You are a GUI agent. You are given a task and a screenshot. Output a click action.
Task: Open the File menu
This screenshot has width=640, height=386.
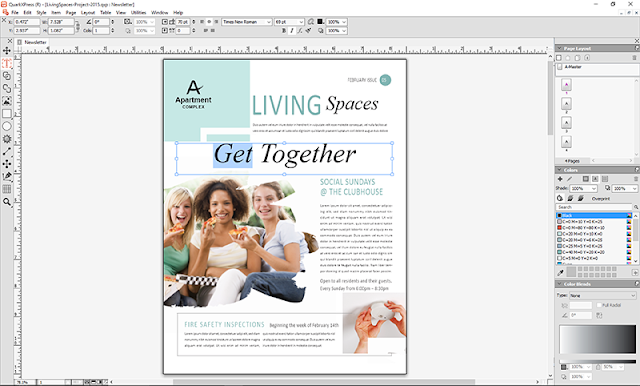click(x=15, y=13)
